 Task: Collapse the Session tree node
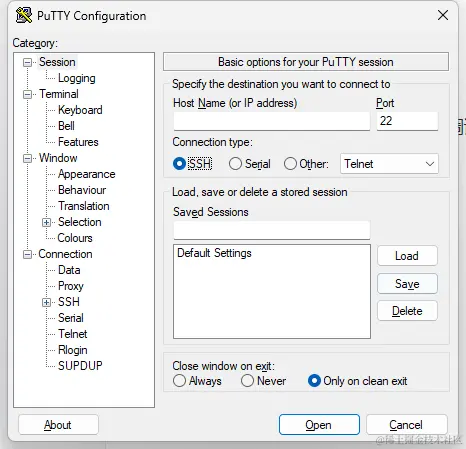pyautogui.click(x=27, y=62)
